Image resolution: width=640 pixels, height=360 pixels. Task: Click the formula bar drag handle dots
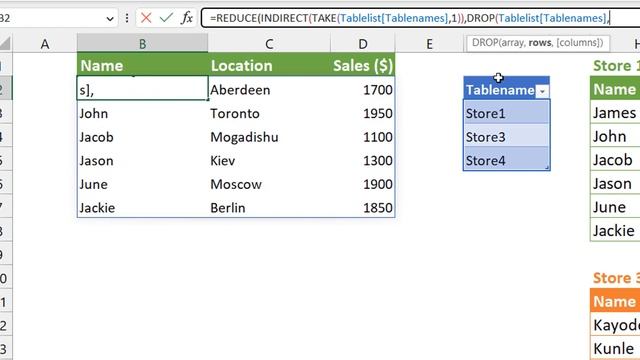[127, 18]
